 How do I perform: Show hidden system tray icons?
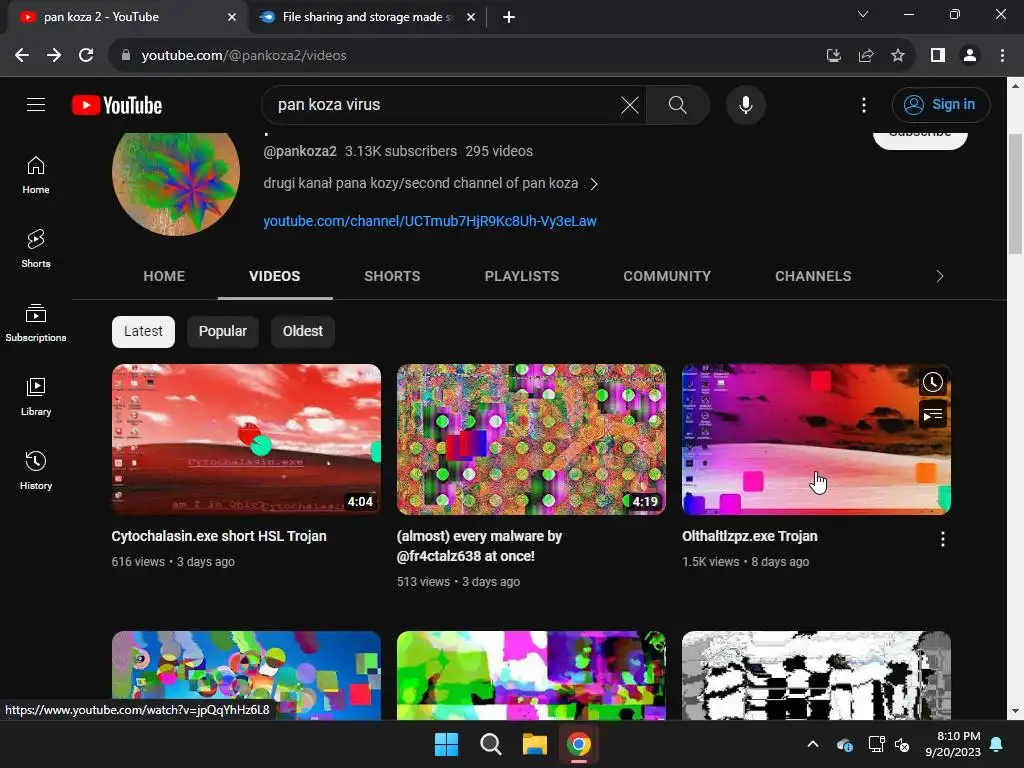click(812, 744)
